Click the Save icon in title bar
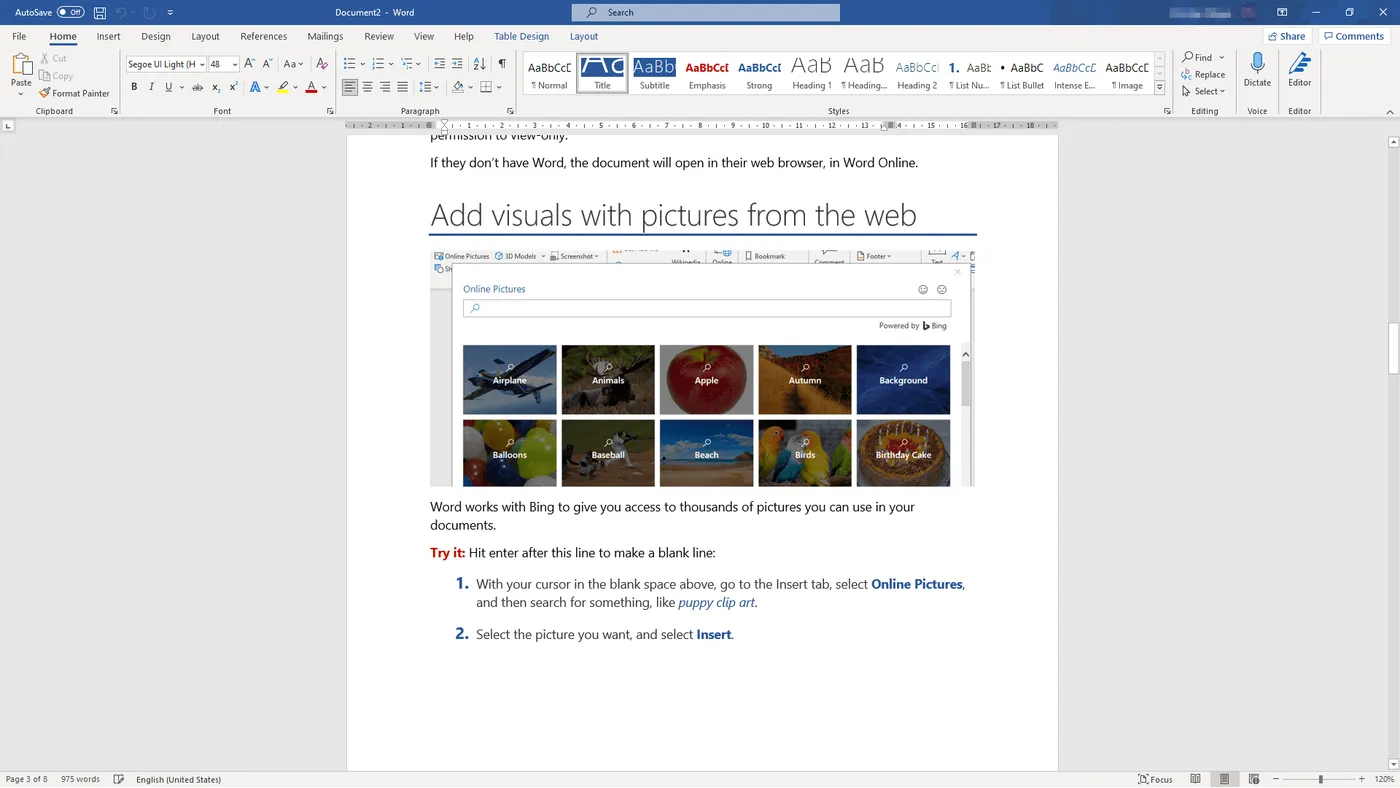Image resolution: width=1400 pixels, height=788 pixels. [x=99, y=13]
